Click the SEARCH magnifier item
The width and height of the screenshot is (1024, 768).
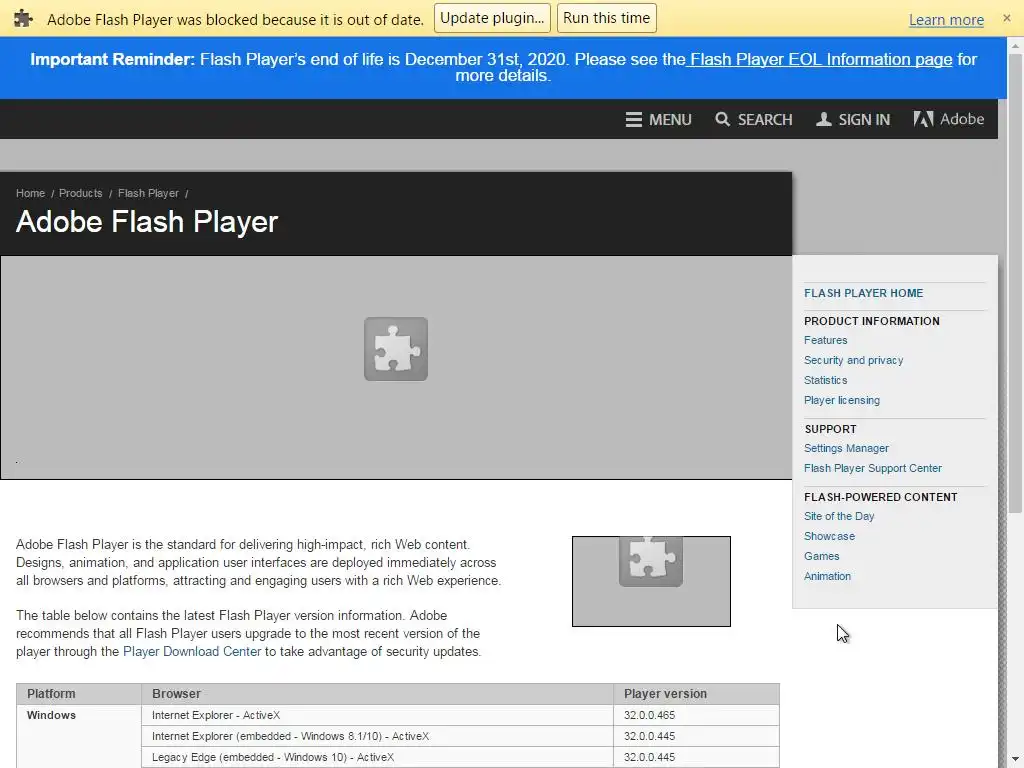pyautogui.click(x=754, y=120)
